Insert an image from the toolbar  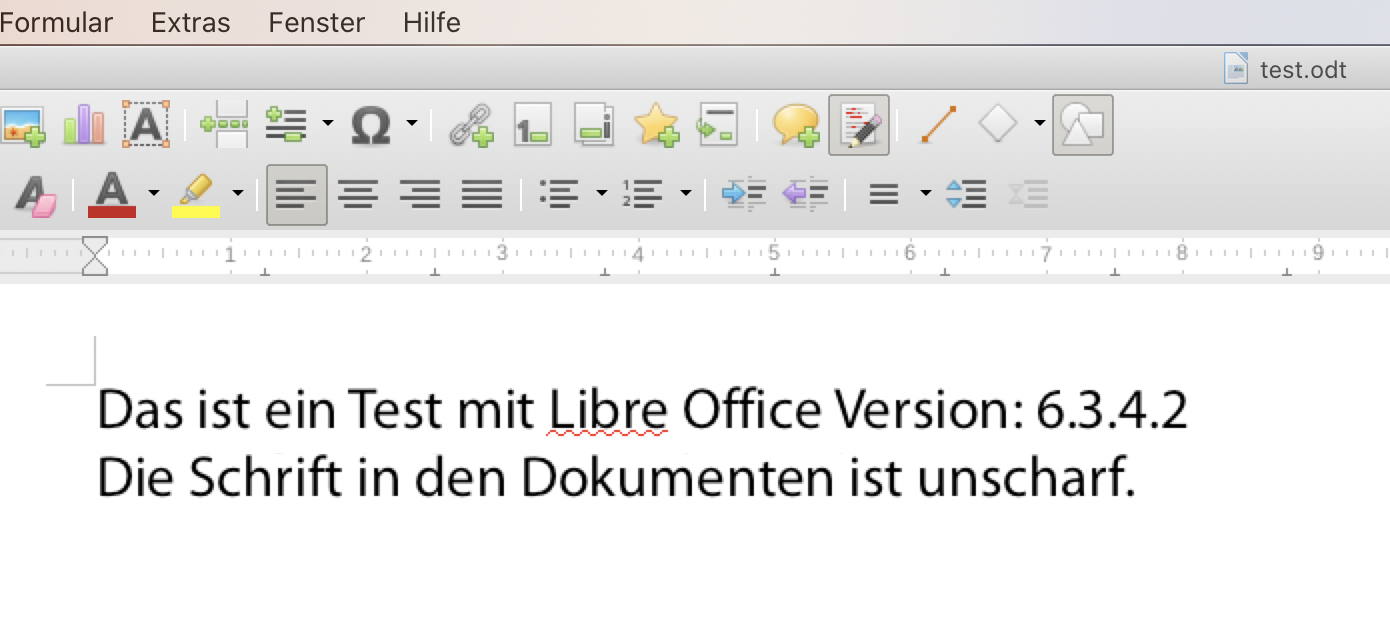[x=22, y=126]
